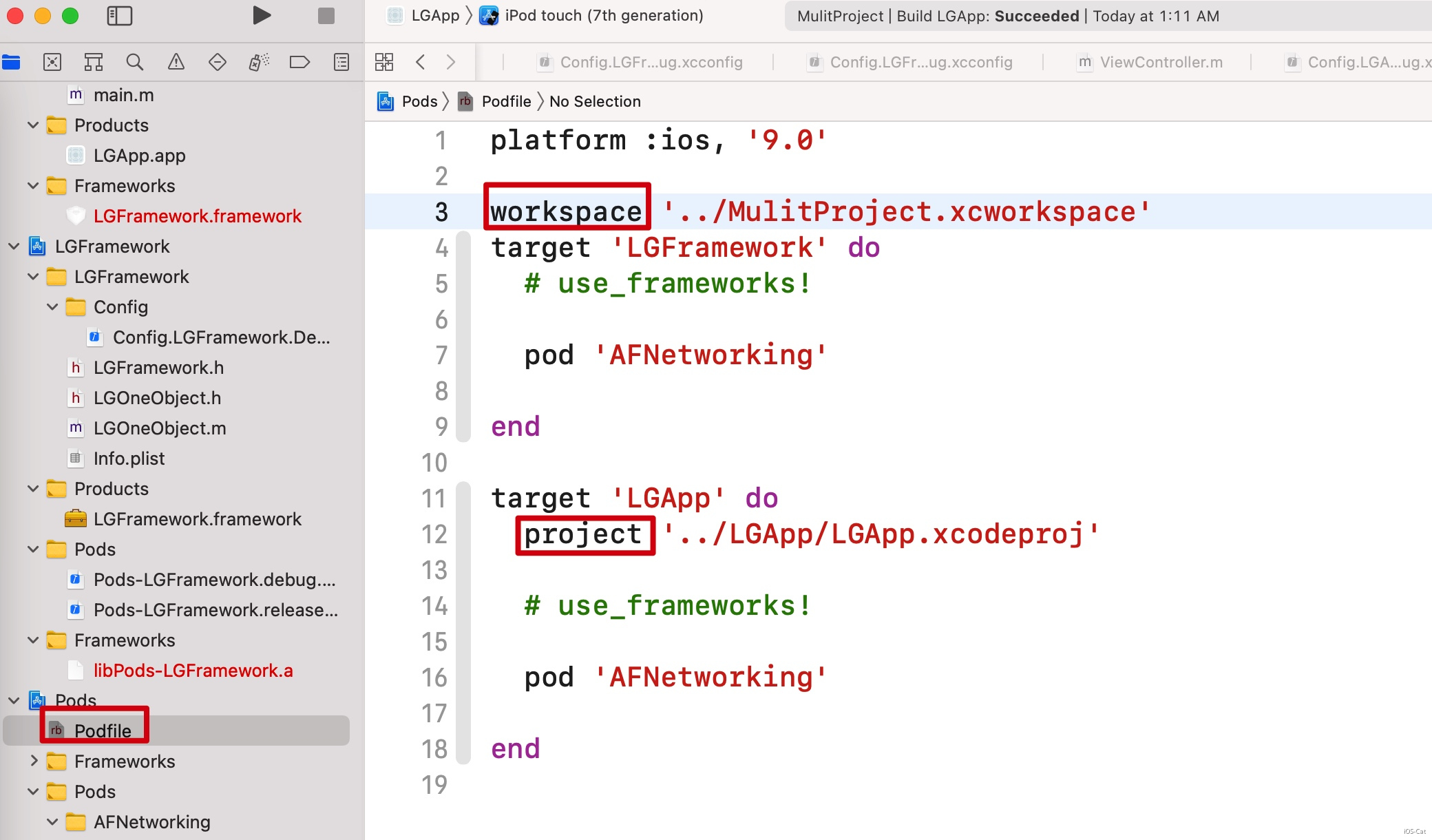Open the Test navigator diamond icon
Image resolution: width=1432 pixels, height=840 pixels.
click(218, 62)
